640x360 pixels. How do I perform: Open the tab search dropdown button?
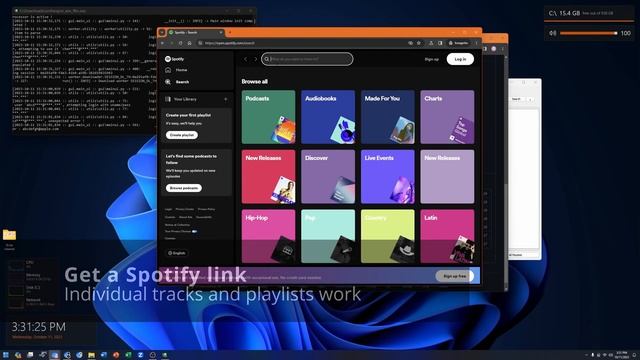[162, 32]
